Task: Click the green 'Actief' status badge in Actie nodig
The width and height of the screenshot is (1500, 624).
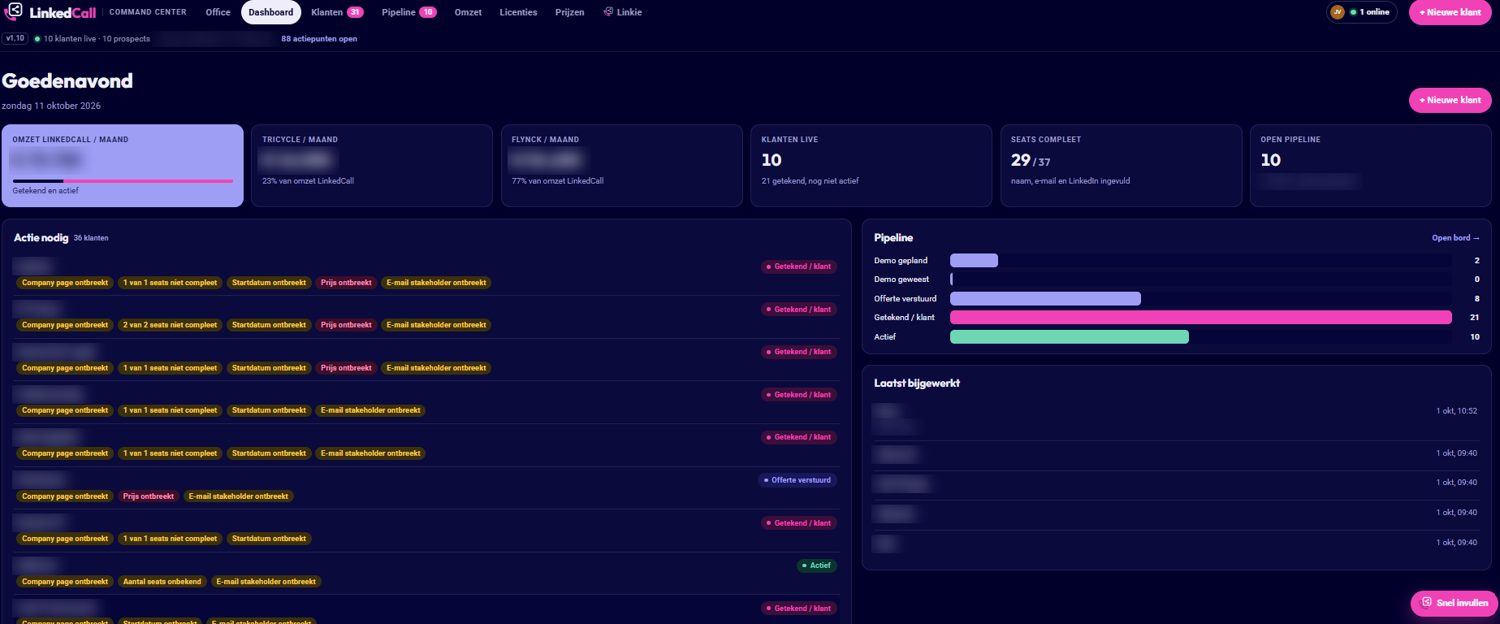Action: (817, 565)
